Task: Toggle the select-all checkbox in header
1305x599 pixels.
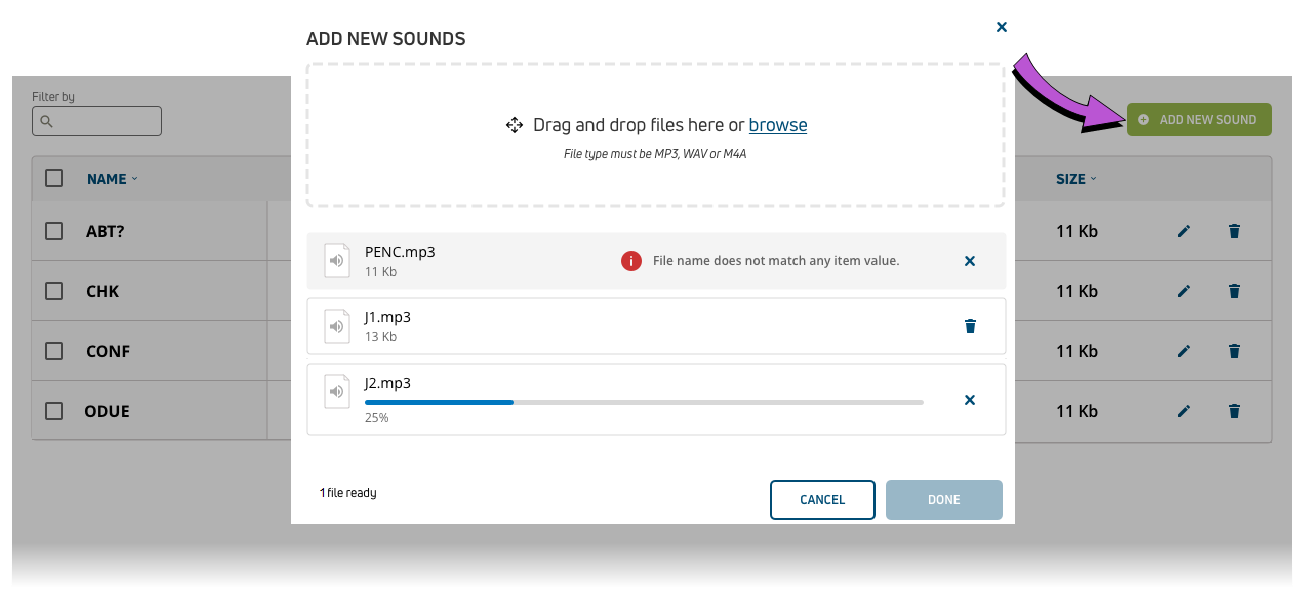Action: click(x=54, y=178)
